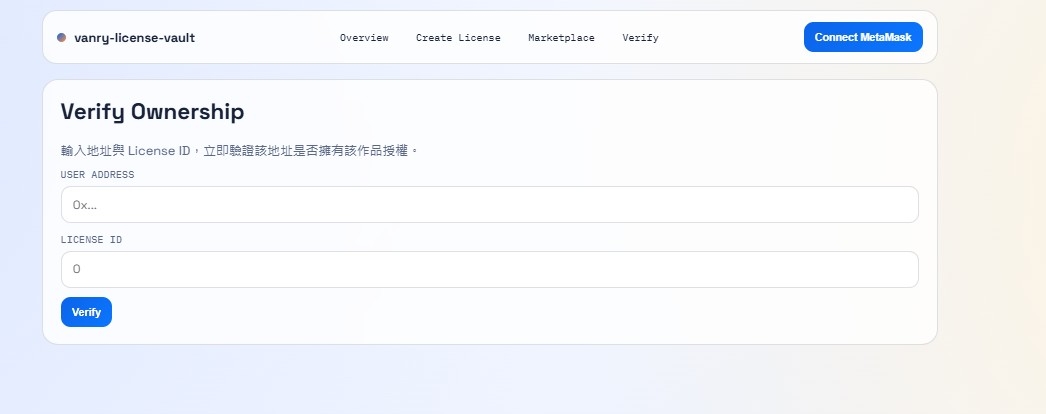Go to the Create License page
This screenshot has width=1046, height=414.
(458, 38)
